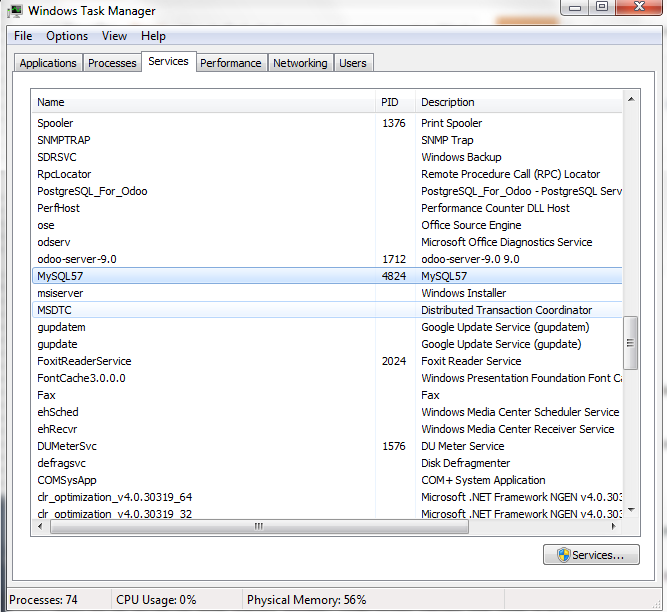
Task: Click the horizontal scrollbar thumb
Action: (x=259, y=527)
